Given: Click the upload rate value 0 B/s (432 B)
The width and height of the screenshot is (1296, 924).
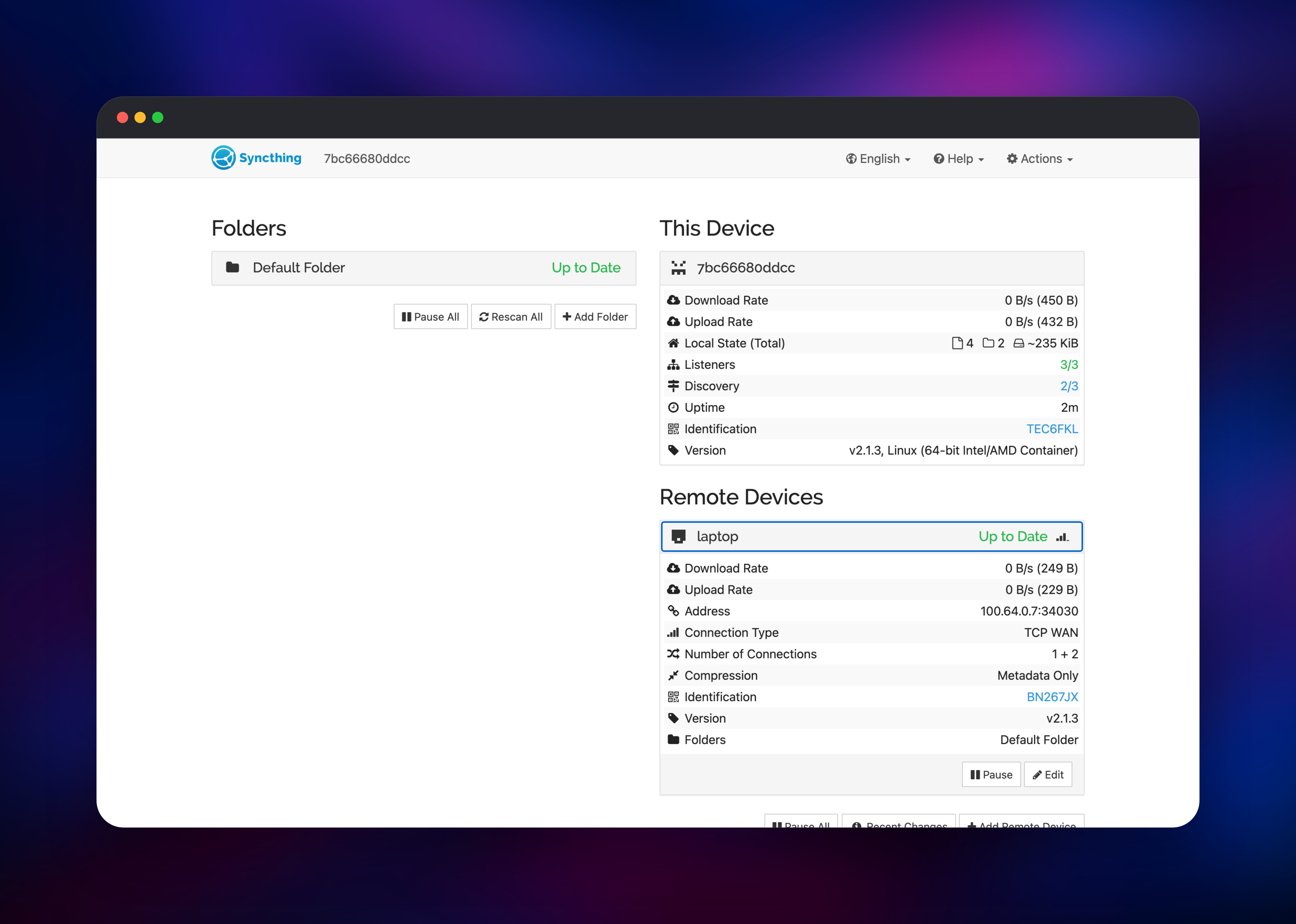Looking at the screenshot, I should pos(1042,322).
